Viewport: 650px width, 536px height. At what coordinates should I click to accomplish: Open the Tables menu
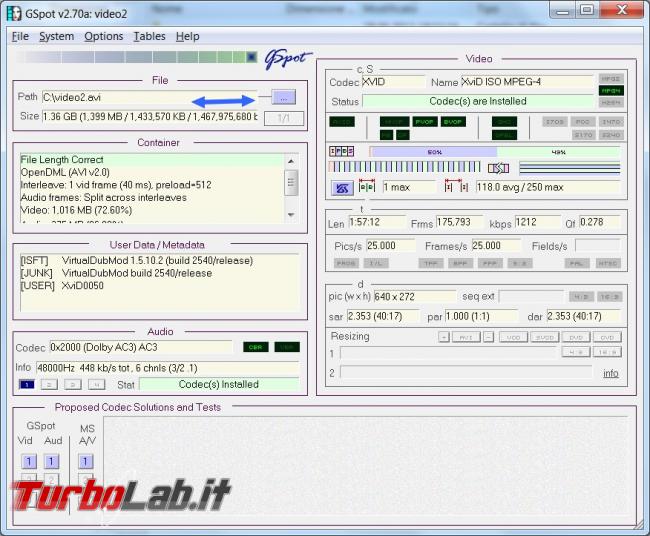click(x=149, y=36)
